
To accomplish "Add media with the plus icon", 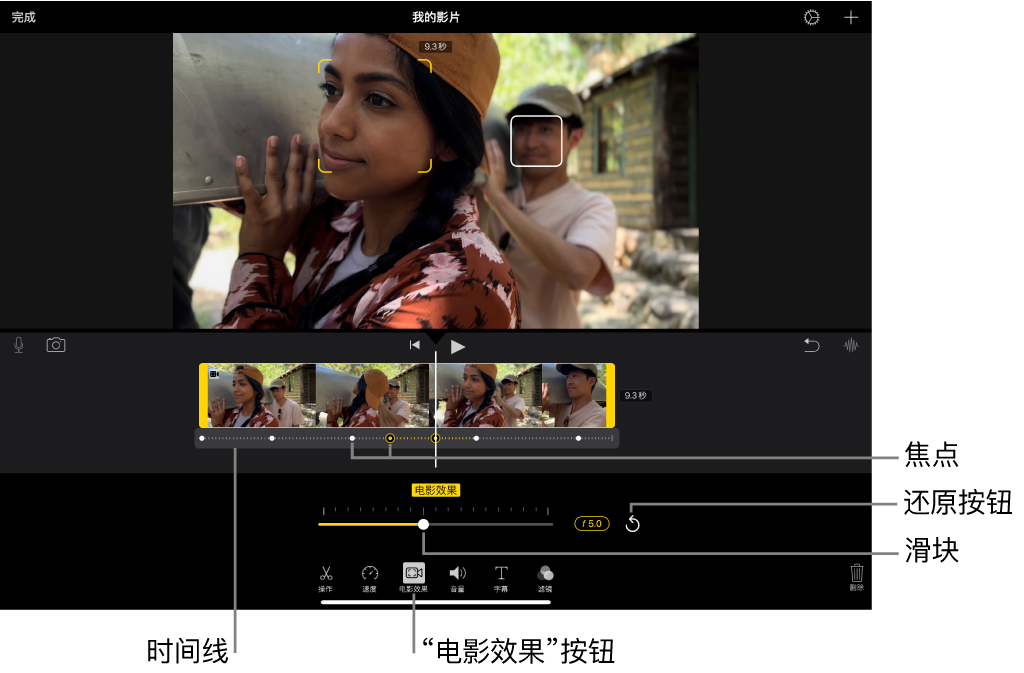I will coord(850,18).
